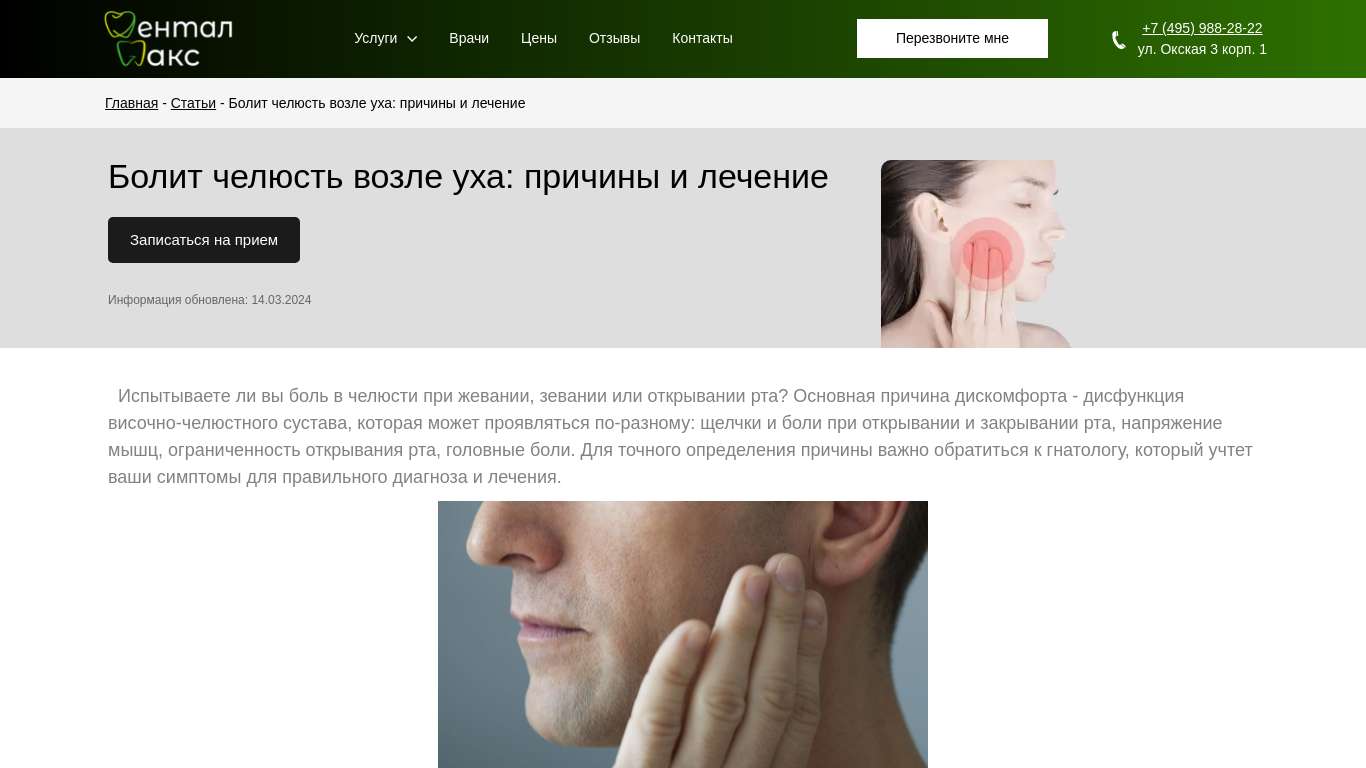The height and width of the screenshot is (768, 1366).
Task: Click the phone handset icon
Action: pos(1118,40)
